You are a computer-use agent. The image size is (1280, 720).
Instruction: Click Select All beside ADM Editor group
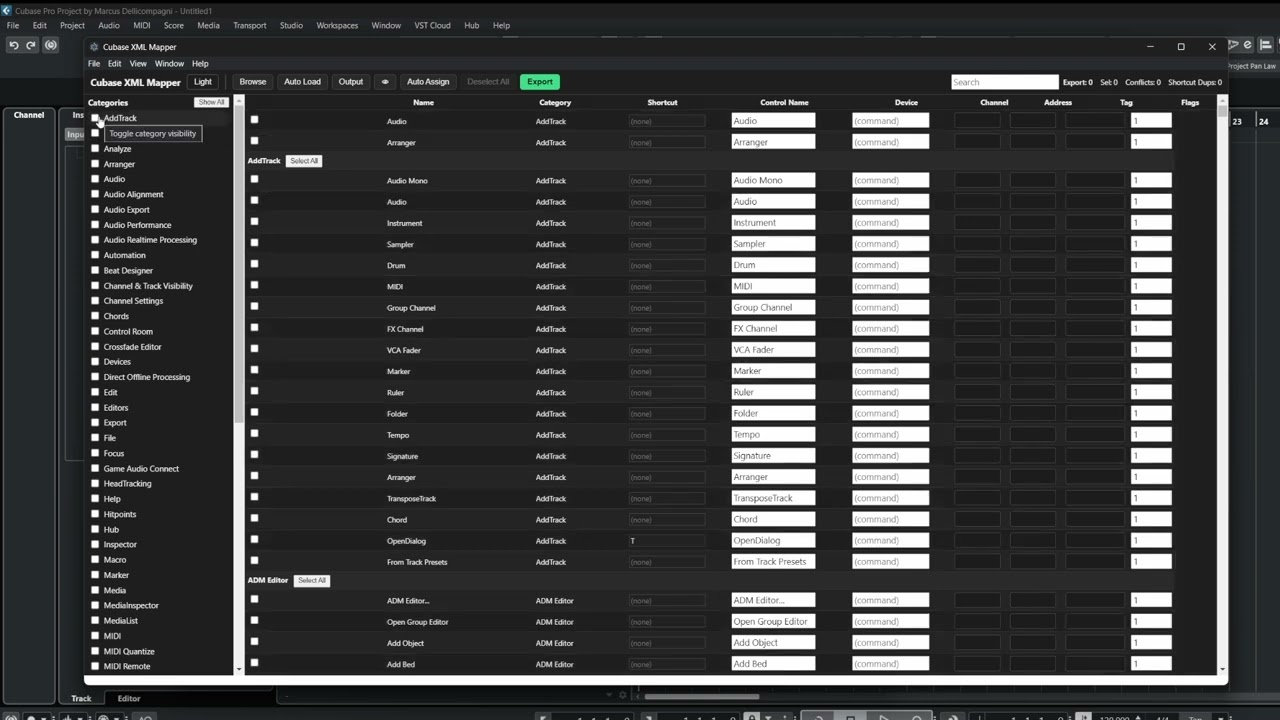click(x=311, y=580)
